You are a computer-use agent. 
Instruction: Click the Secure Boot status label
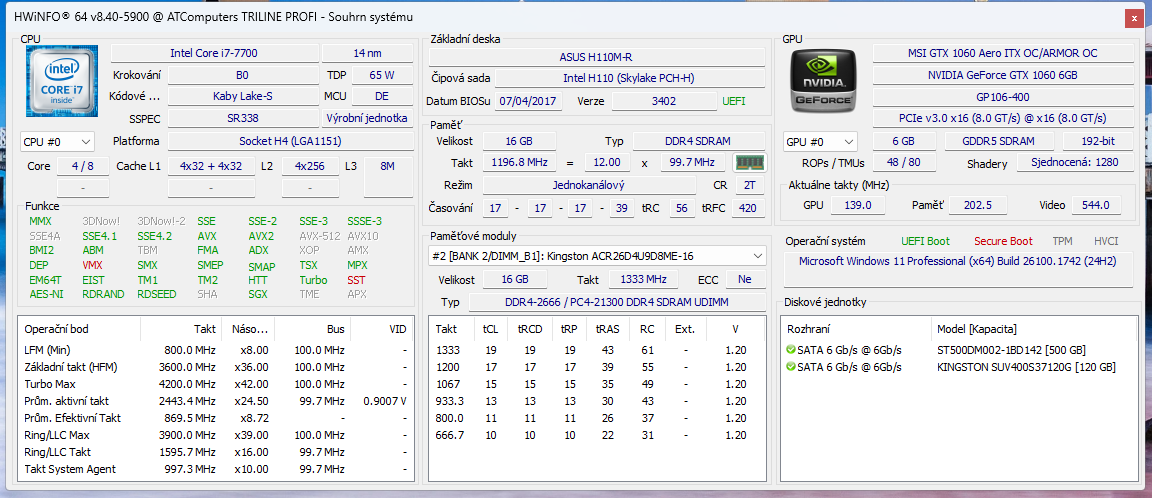tap(1003, 241)
